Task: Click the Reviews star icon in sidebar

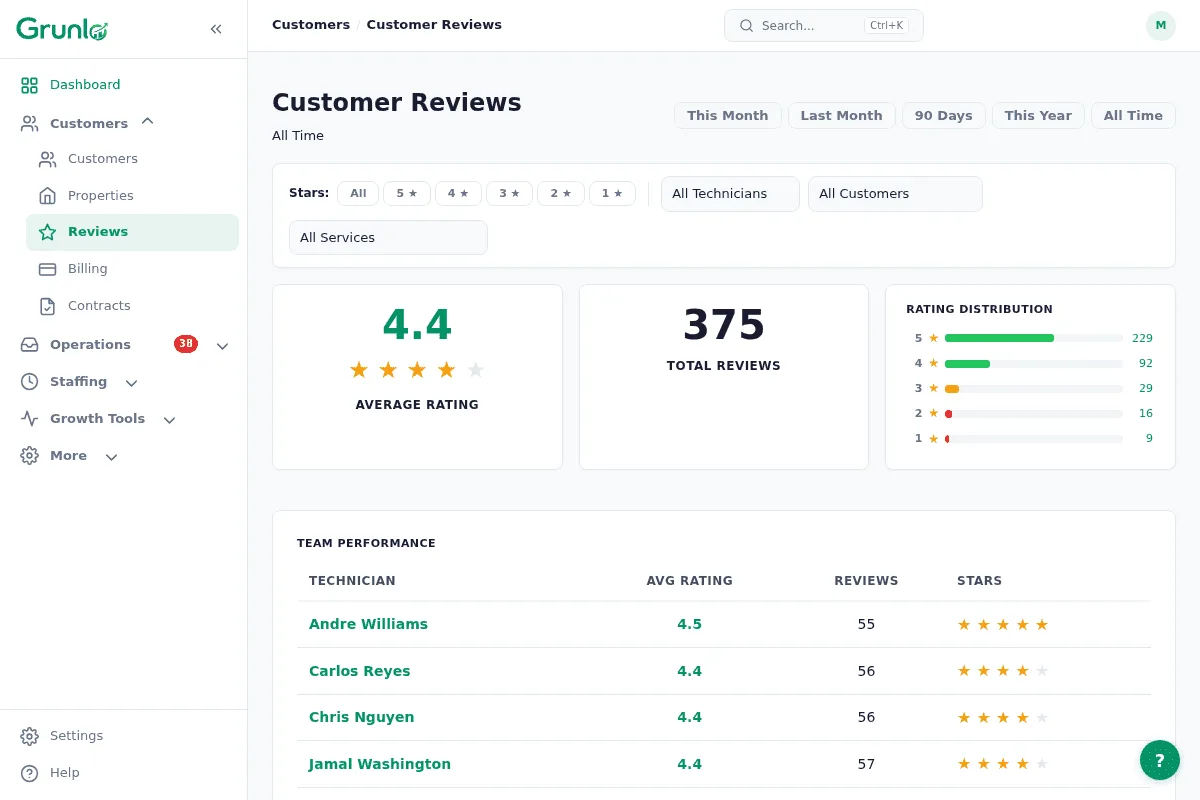Action: pyautogui.click(x=47, y=232)
